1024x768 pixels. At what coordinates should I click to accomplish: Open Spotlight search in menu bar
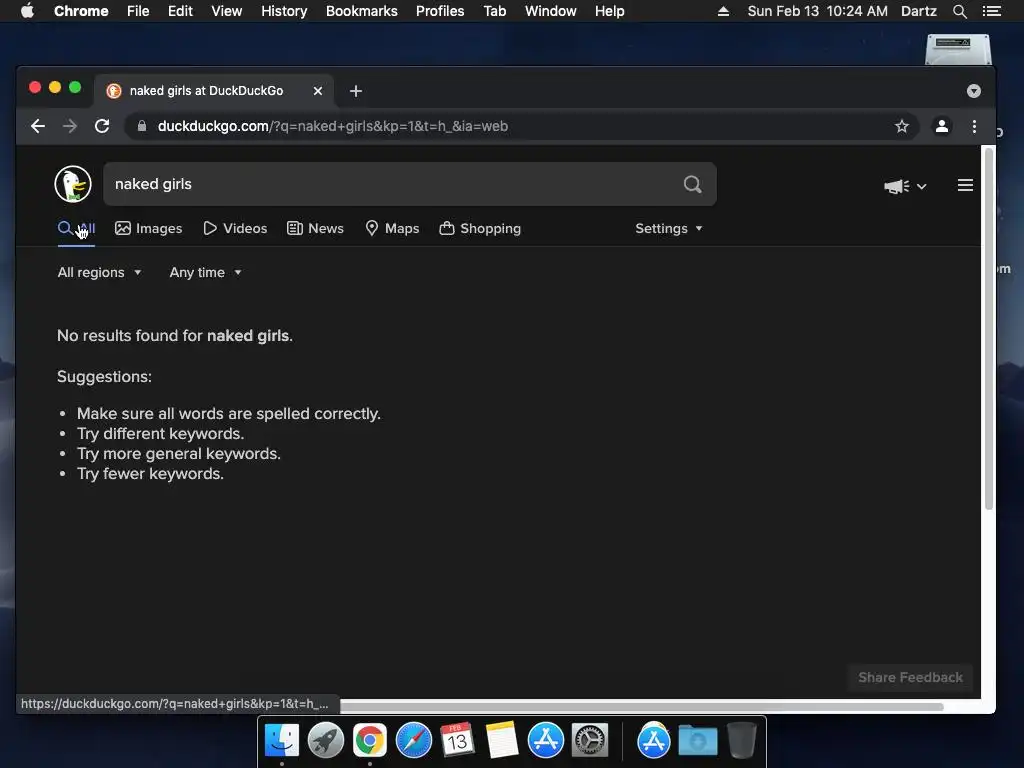tap(959, 11)
